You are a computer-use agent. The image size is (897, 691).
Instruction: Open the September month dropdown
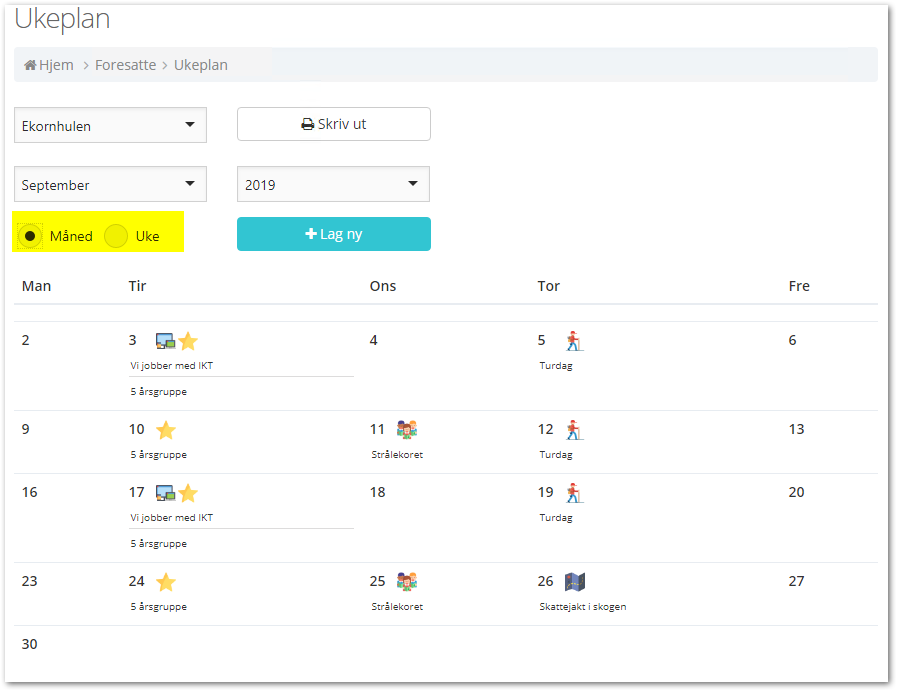pyautogui.click(x=110, y=185)
